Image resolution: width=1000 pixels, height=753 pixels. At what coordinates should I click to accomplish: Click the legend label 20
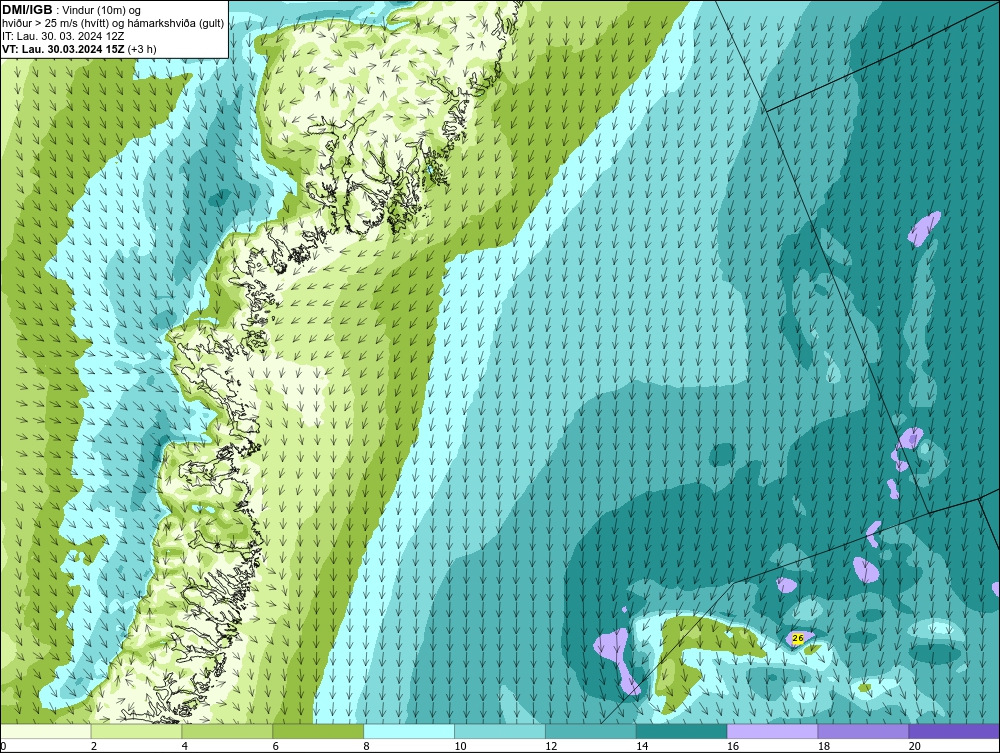pos(915,746)
